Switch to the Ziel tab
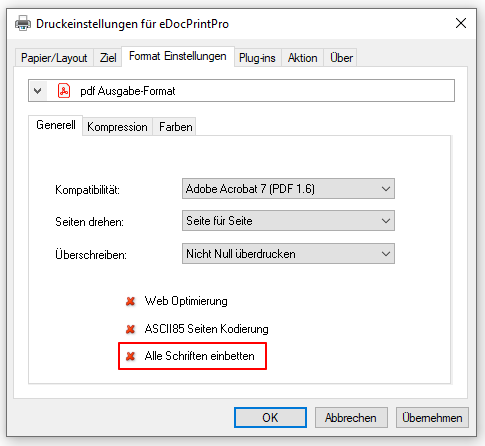This screenshot has width=485, height=446. point(108,58)
